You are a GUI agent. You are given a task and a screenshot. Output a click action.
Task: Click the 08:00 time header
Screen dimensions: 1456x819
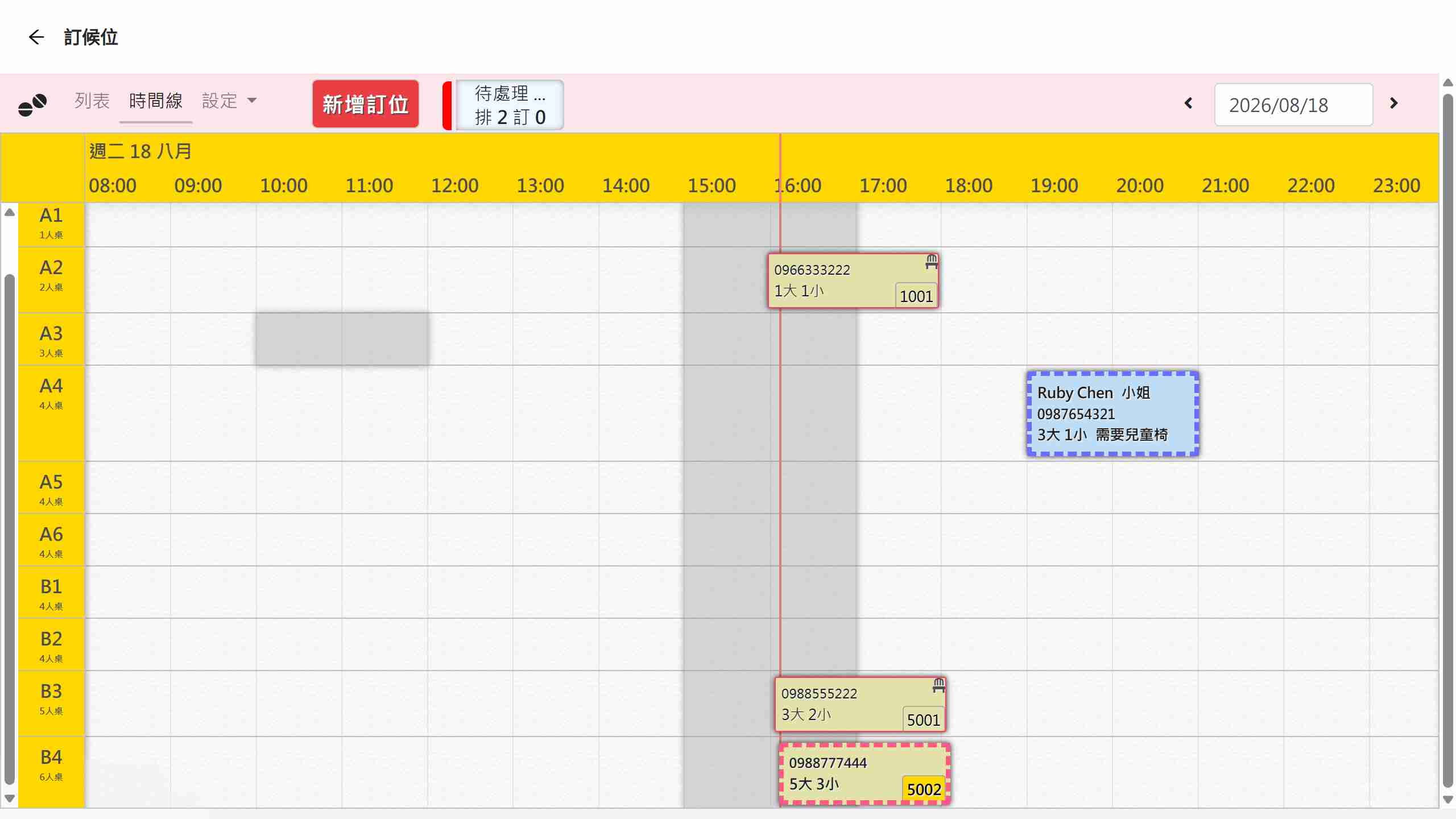(x=113, y=185)
